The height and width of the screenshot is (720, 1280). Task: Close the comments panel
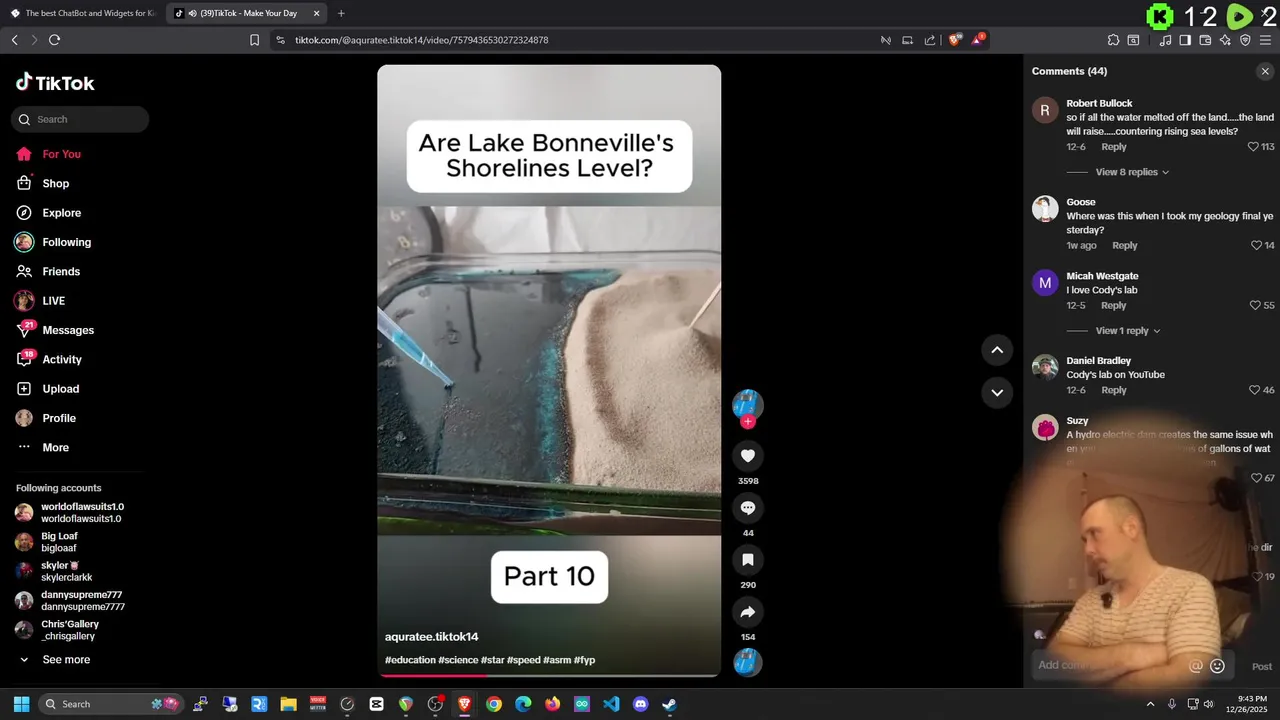click(1265, 71)
